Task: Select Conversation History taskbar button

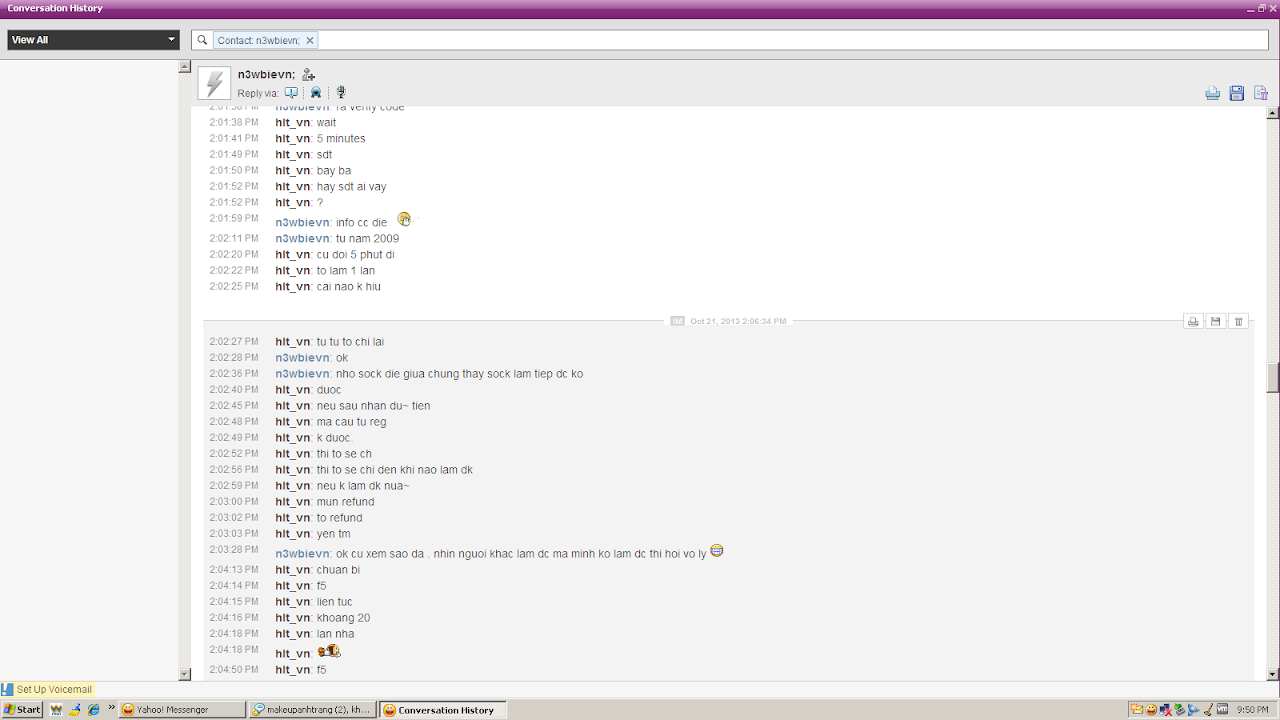Action: [443, 709]
